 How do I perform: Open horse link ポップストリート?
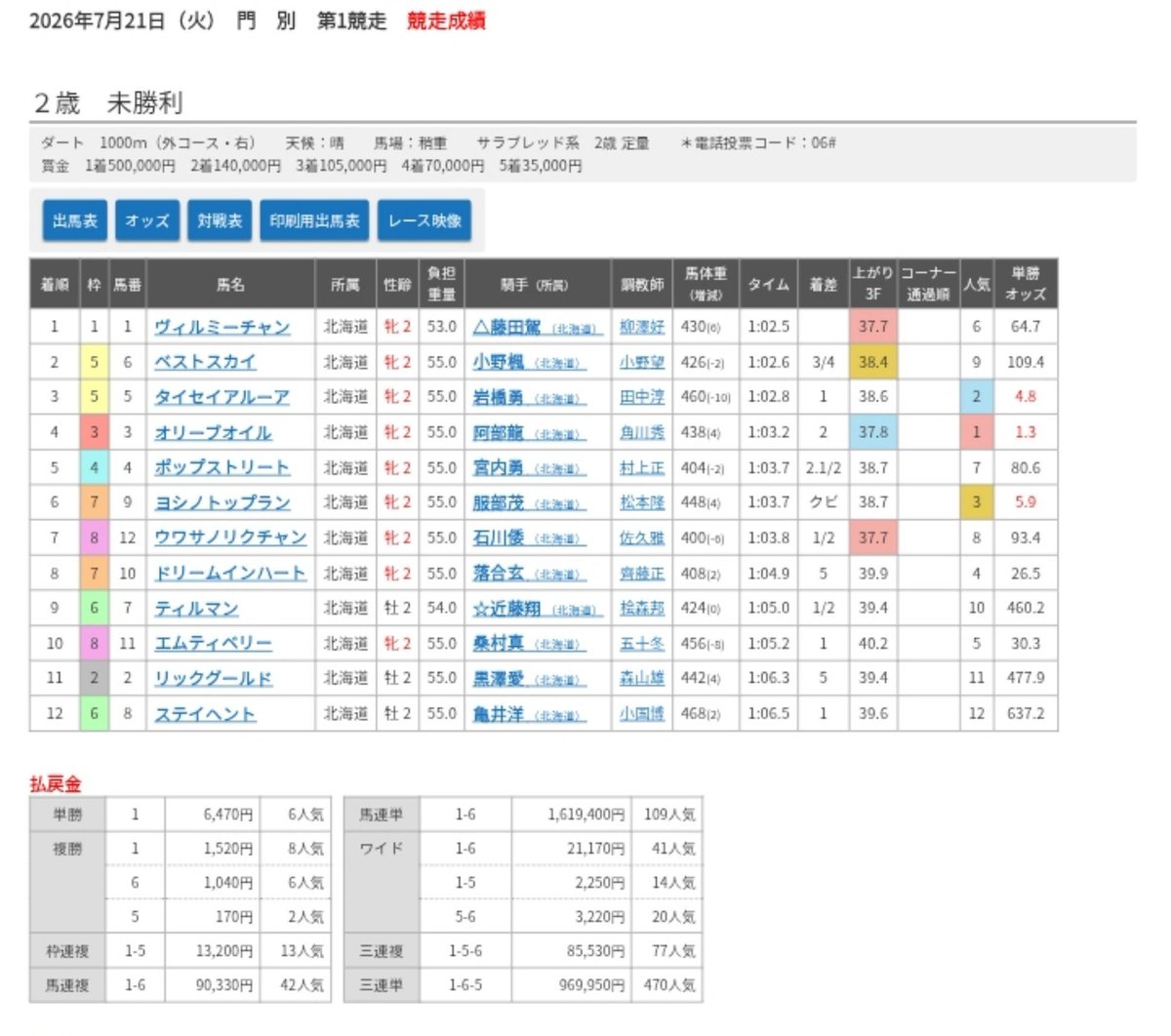pos(222,467)
